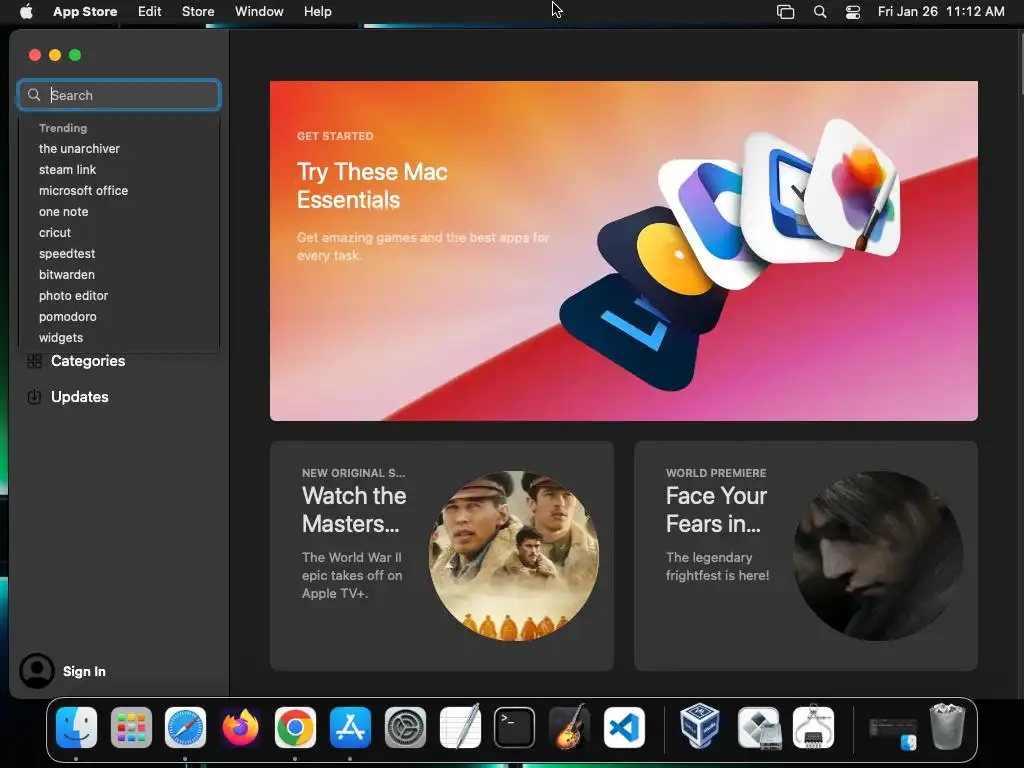Viewport: 1024px width, 768px height.
Task: Open VirtualBox from the dock
Action: [x=699, y=726]
